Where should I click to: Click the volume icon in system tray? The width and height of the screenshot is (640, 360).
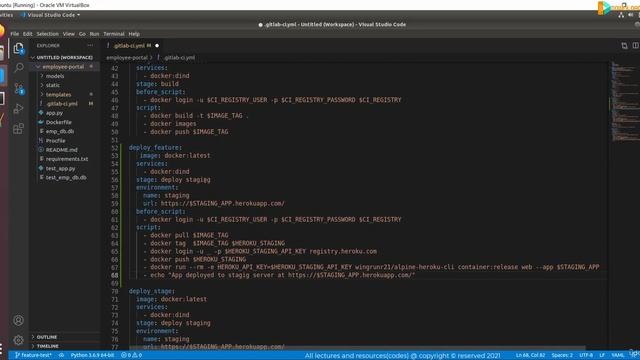click(631, 15)
